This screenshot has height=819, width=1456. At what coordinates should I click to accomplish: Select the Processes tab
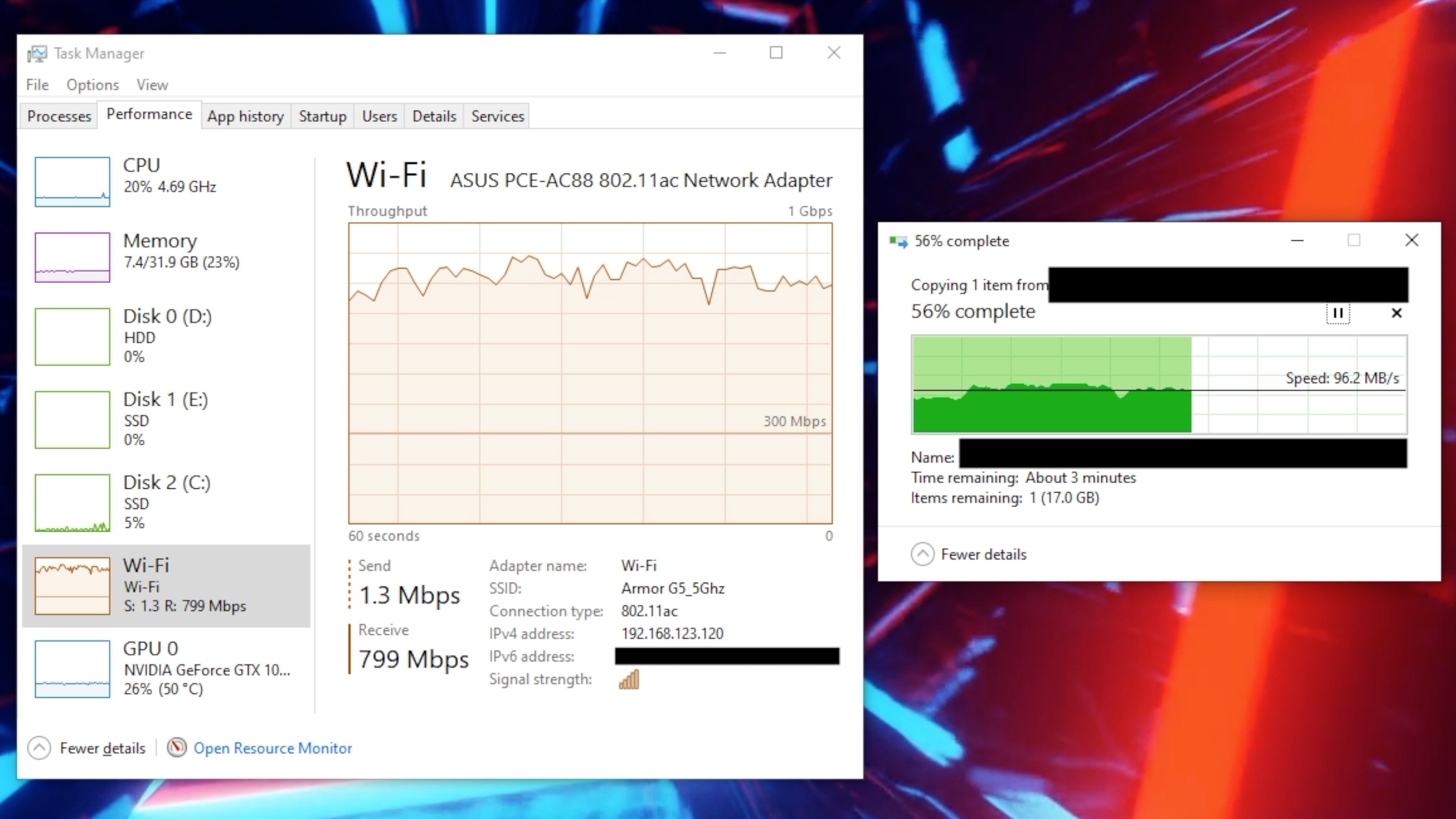(x=58, y=115)
